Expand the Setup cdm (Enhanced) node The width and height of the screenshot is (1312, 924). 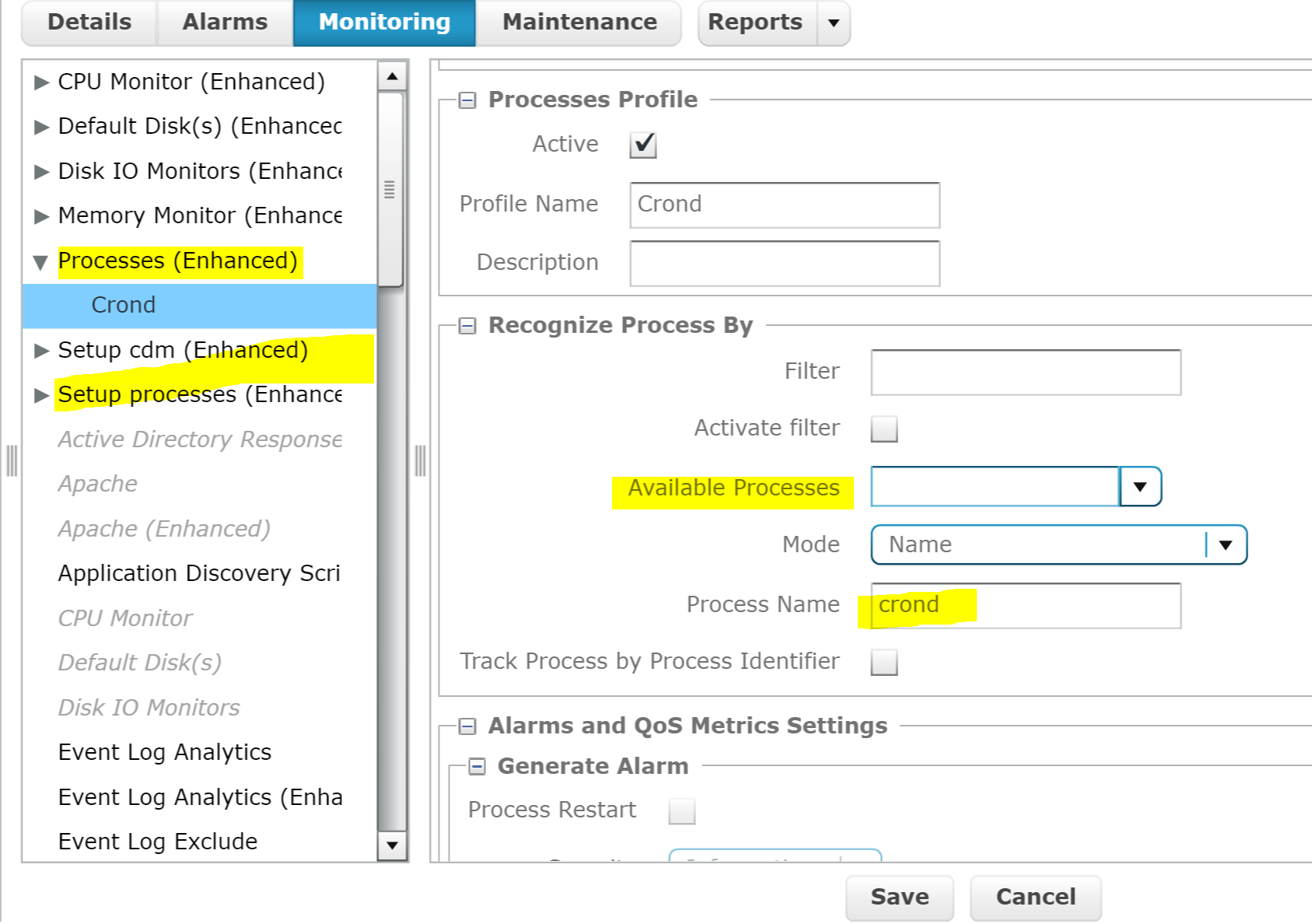pyautogui.click(x=40, y=350)
